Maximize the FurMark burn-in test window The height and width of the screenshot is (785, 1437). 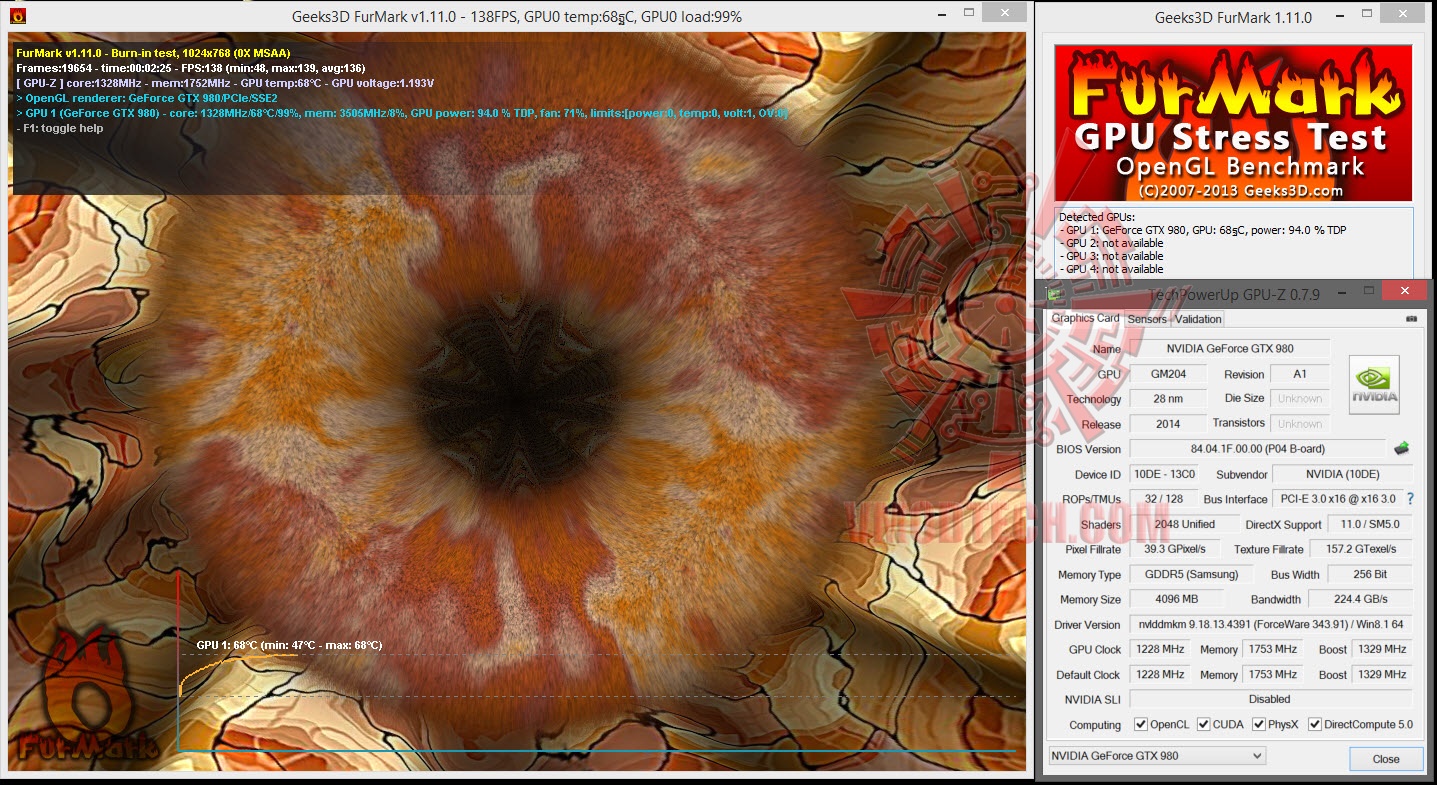tap(969, 13)
